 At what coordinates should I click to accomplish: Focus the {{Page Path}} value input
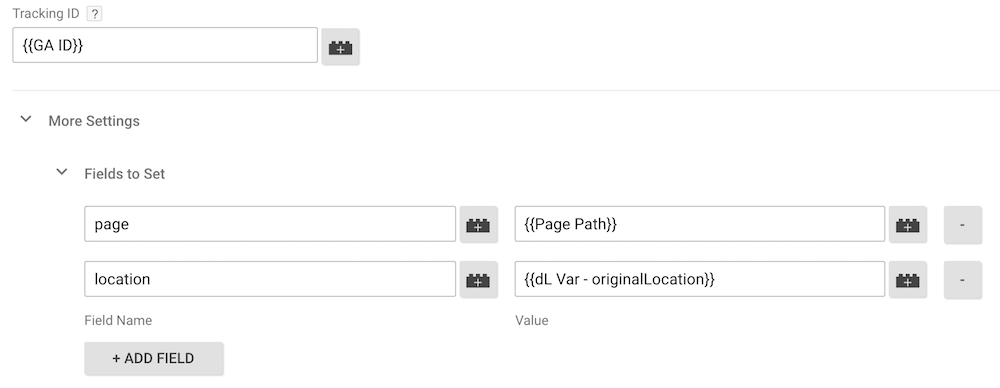[x=700, y=224]
